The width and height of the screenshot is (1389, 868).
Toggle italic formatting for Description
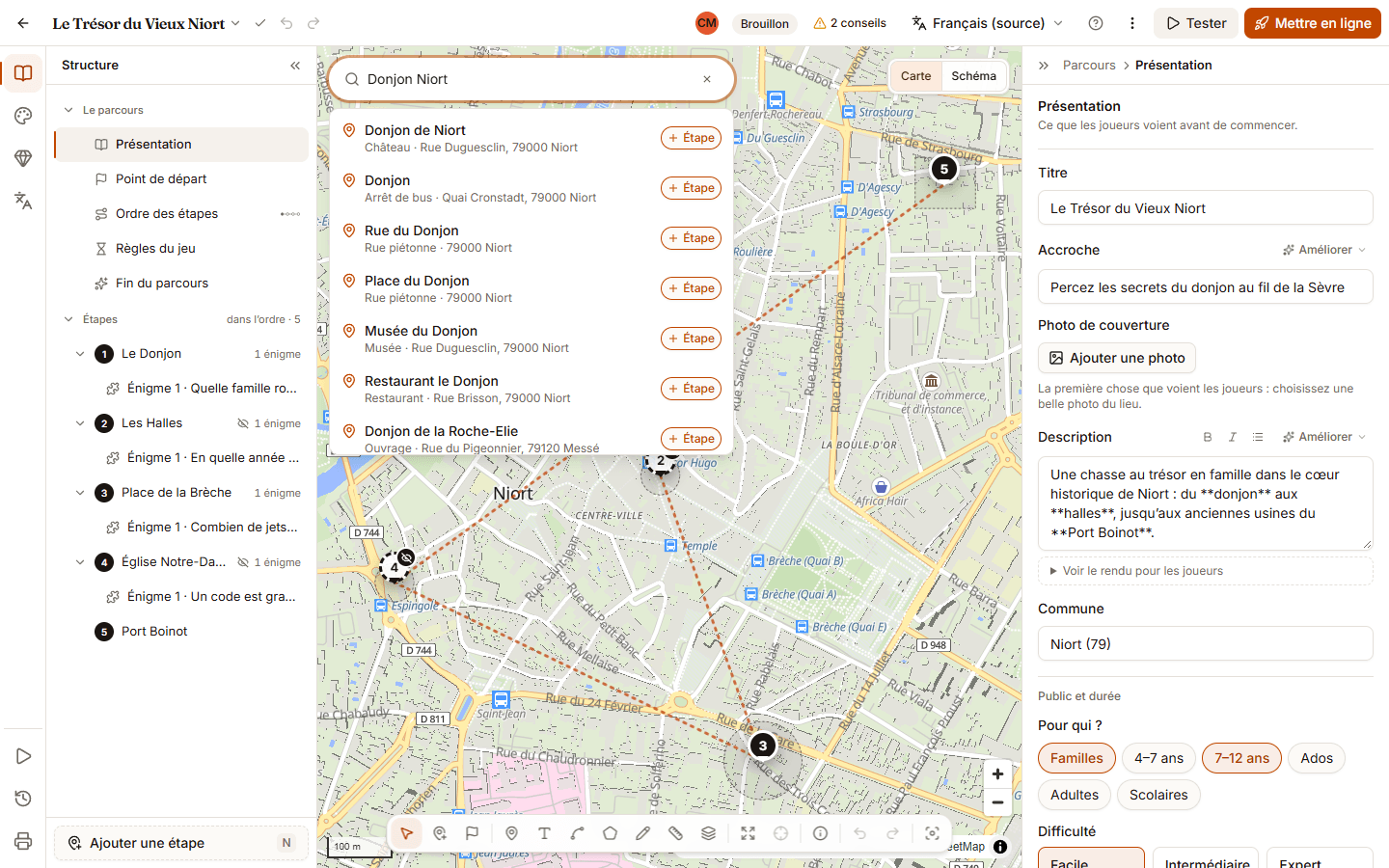click(1233, 437)
